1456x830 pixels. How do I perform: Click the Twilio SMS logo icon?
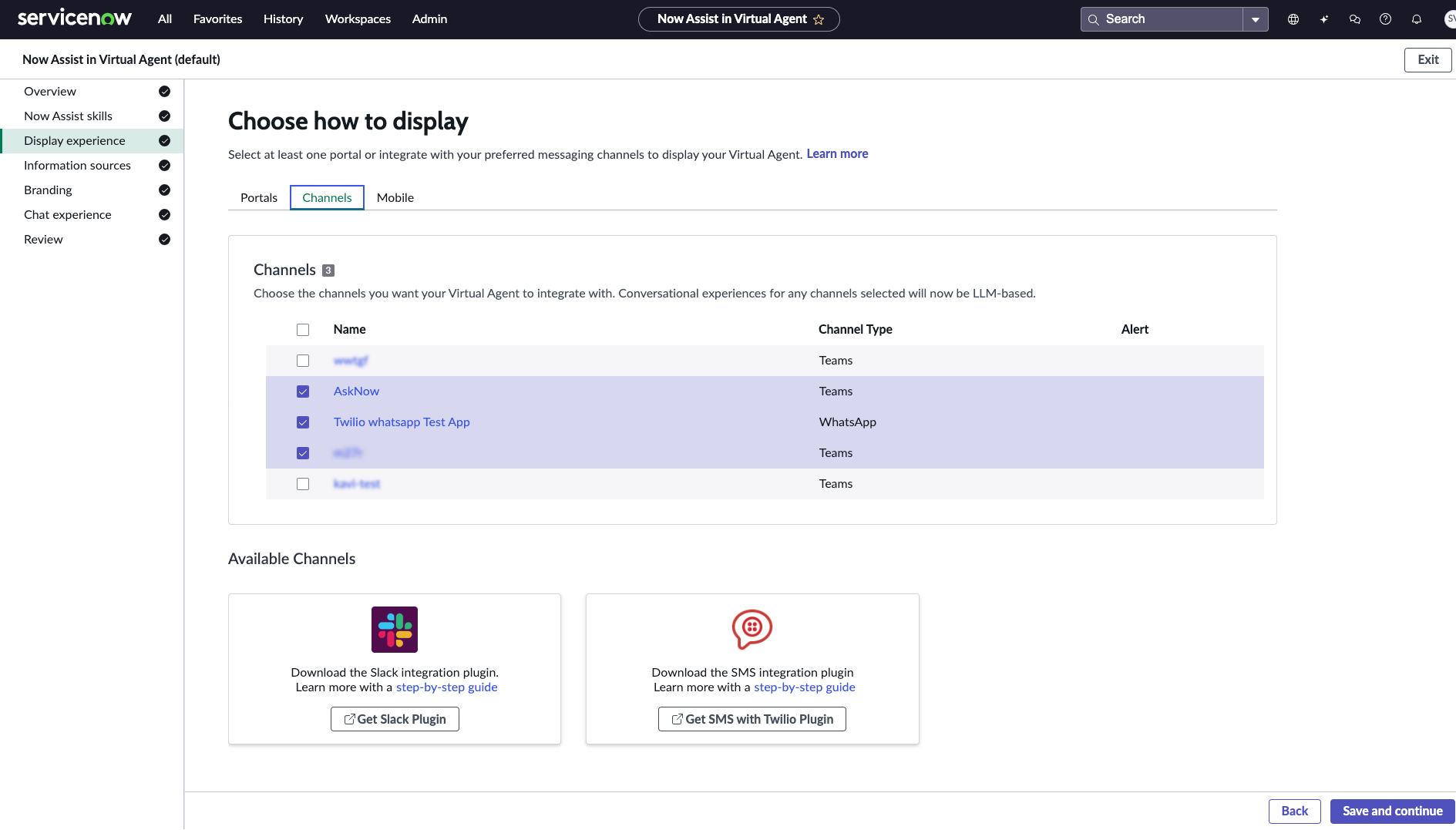(752, 629)
